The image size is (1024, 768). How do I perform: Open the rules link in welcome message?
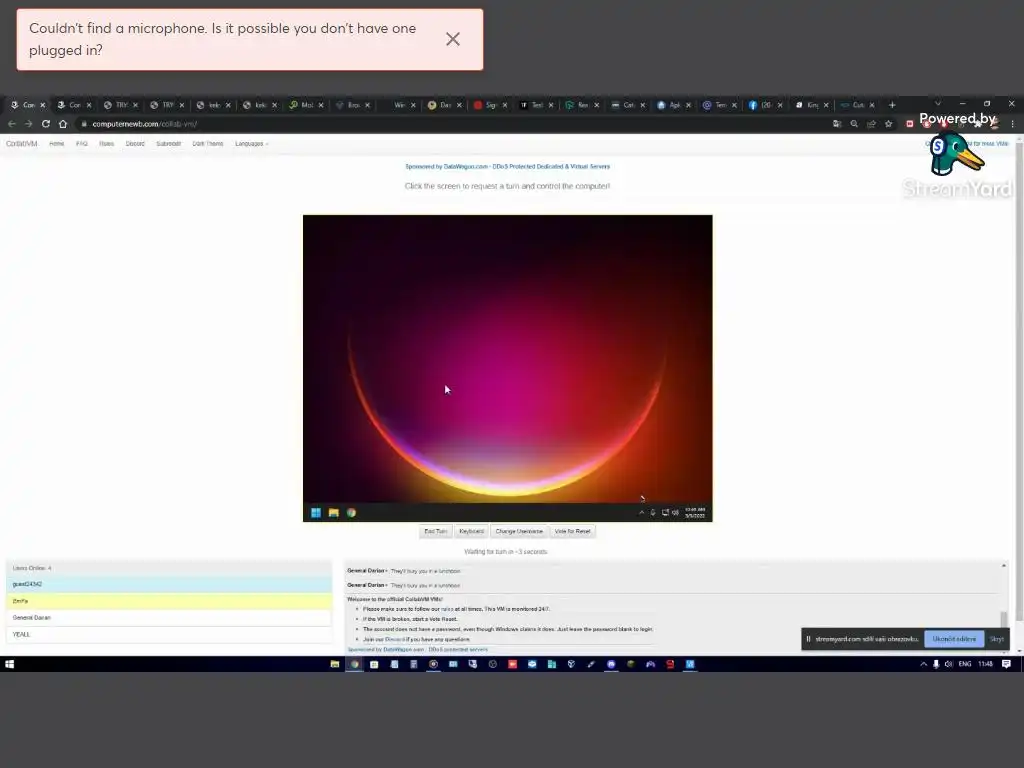click(447, 609)
